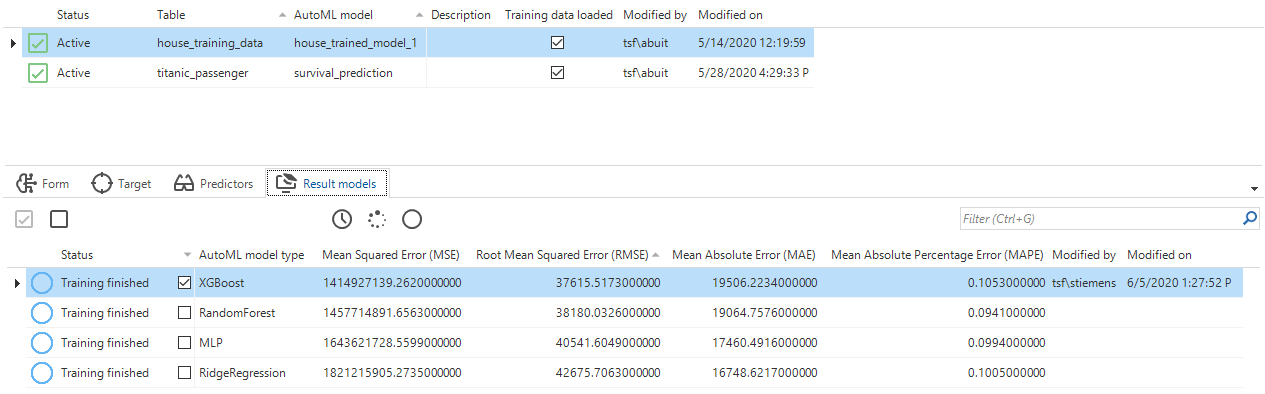Click Training finished status in MLP row
1265x394 pixels.
[x=105, y=343]
